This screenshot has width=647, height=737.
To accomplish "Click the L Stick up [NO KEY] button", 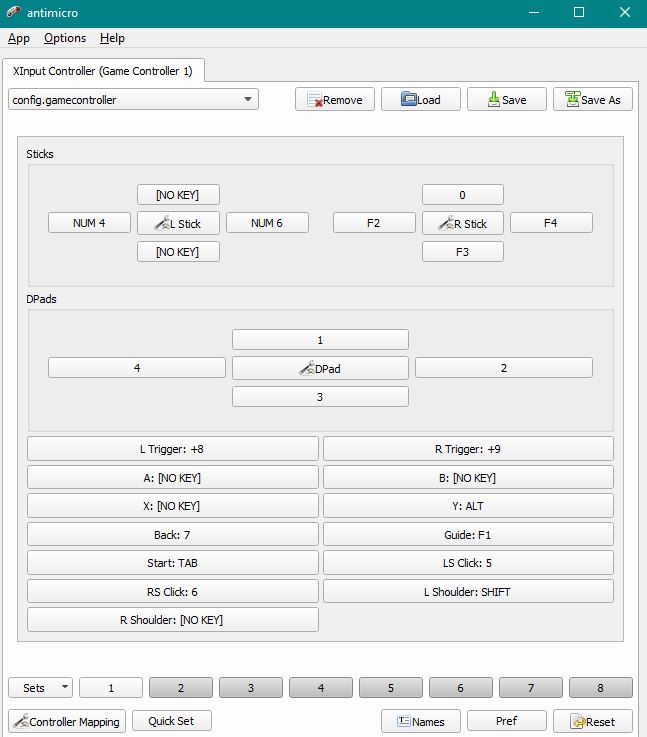I will click(x=179, y=195).
